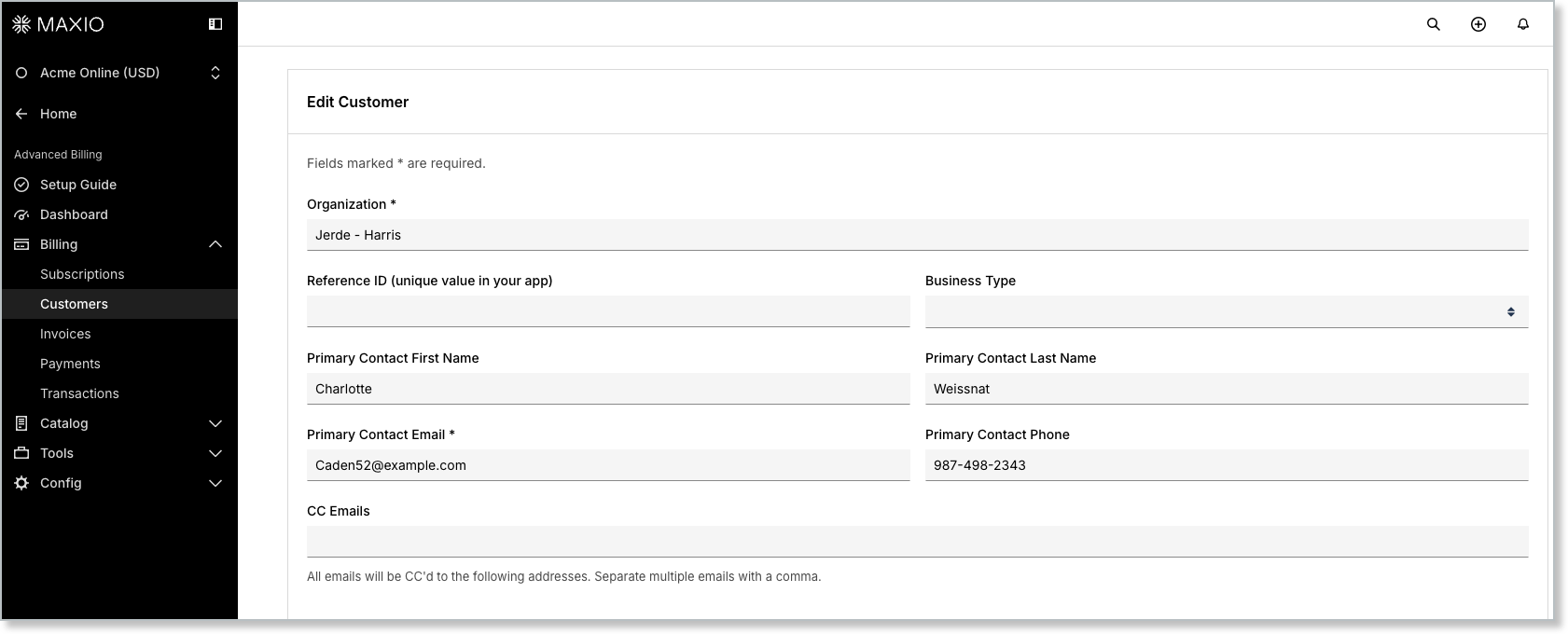Click the Organization field with Jerde - Harris
This screenshot has width=1568, height=634.
click(x=918, y=235)
